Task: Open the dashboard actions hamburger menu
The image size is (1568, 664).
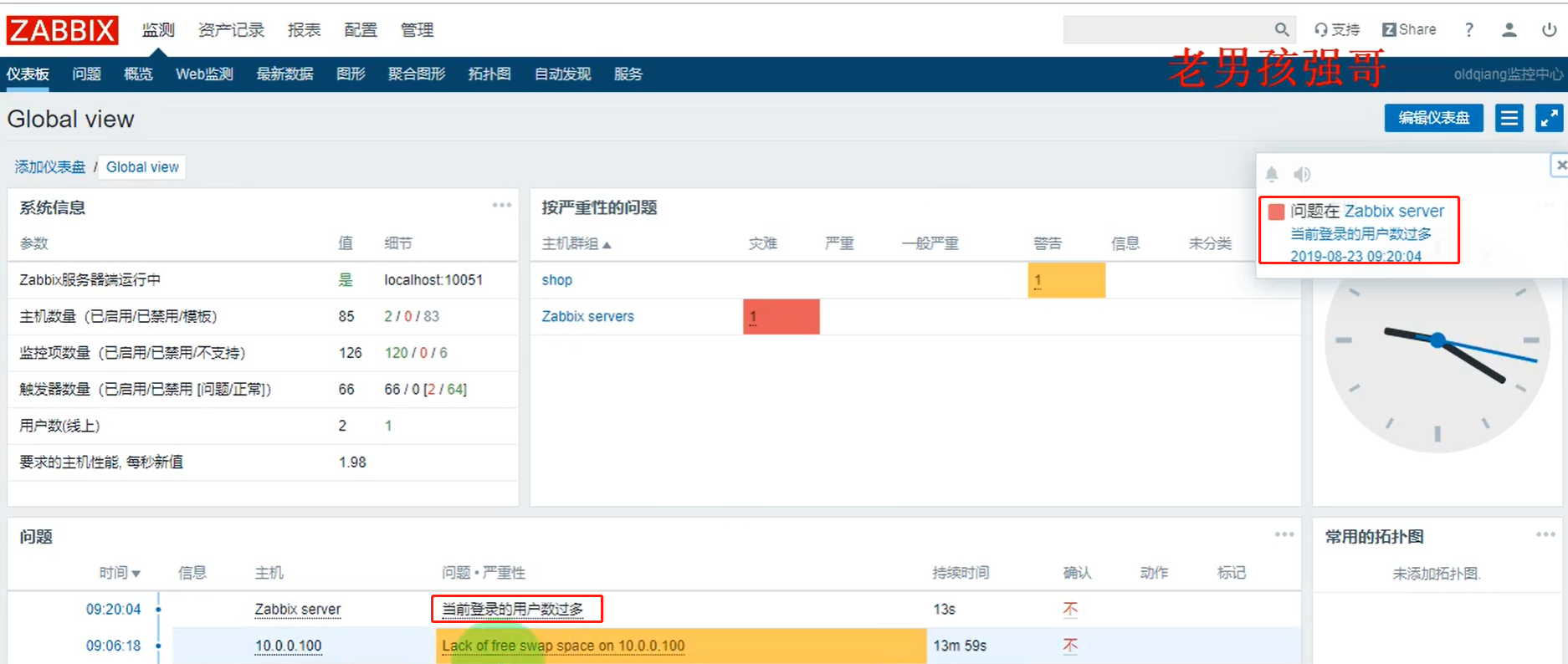Action: (1509, 118)
